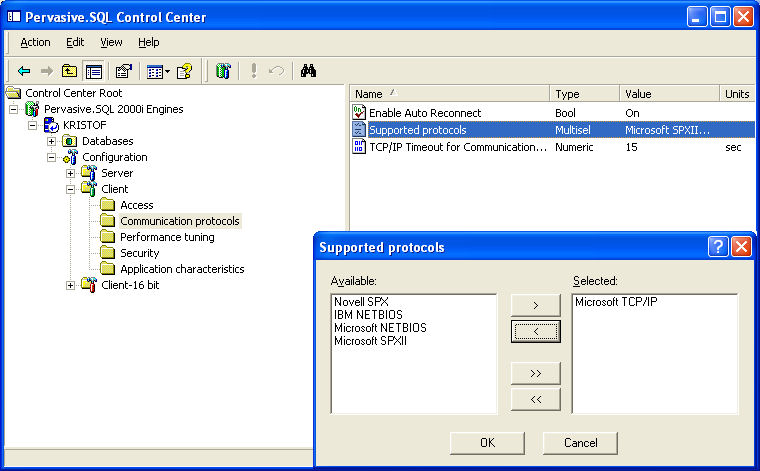Collapse the KRISTOF tree node
Viewport: 760px width, 471px height.
pos(32,125)
